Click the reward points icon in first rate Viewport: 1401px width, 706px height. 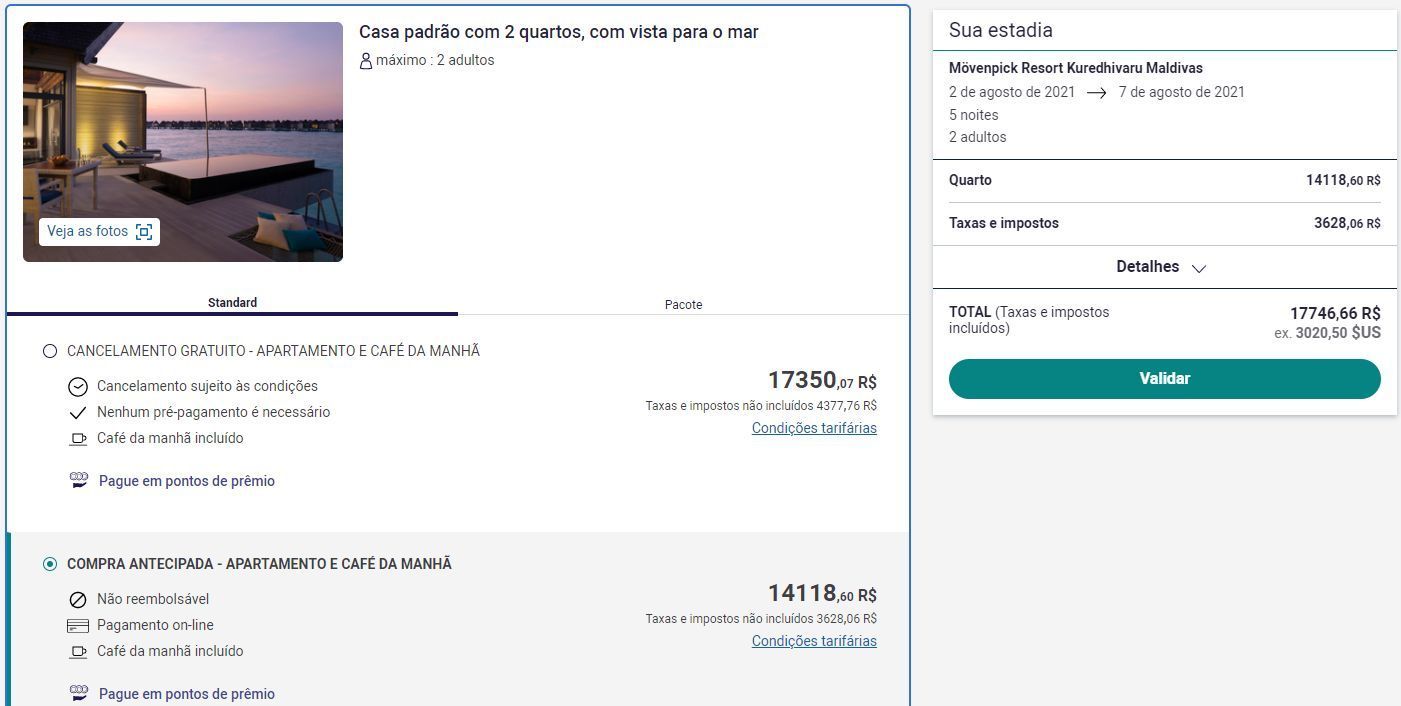pyautogui.click(x=79, y=480)
